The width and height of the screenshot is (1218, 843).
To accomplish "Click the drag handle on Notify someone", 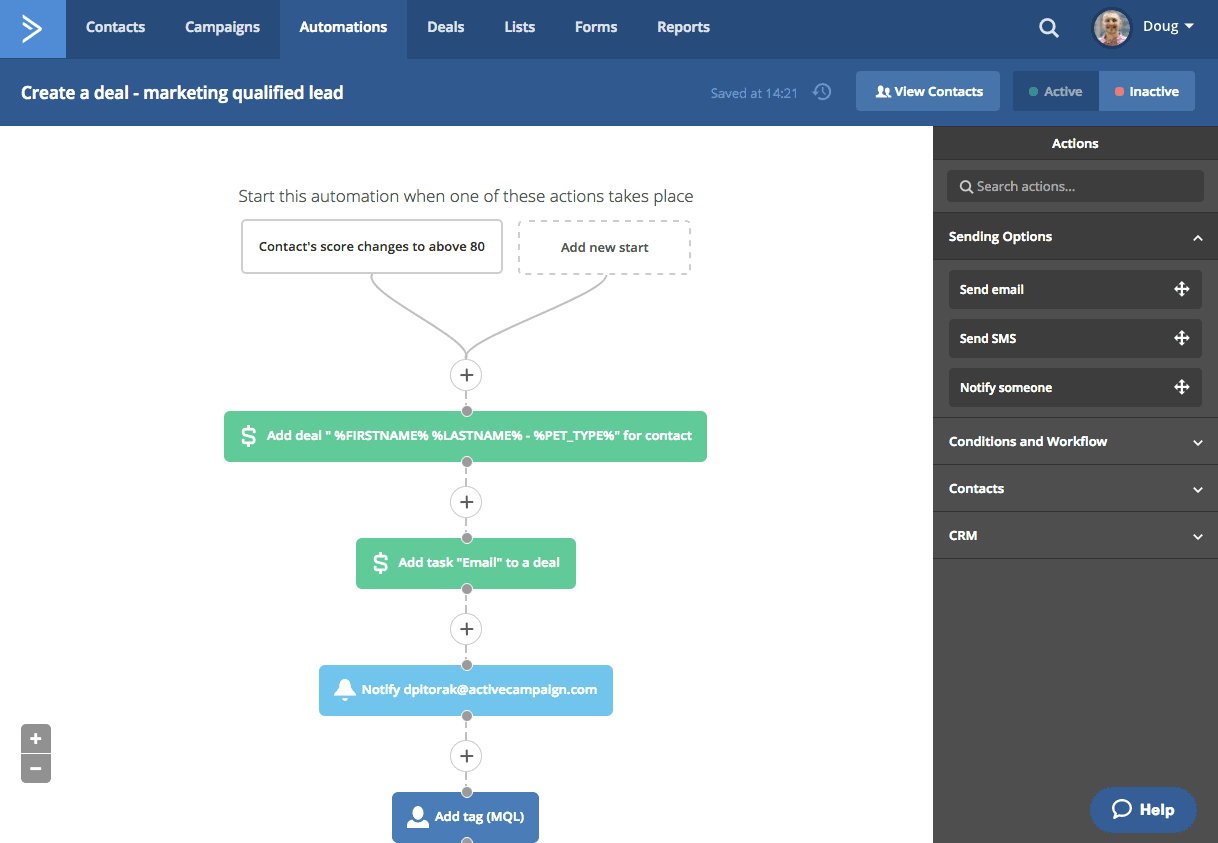I will click(x=1181, y=387).
